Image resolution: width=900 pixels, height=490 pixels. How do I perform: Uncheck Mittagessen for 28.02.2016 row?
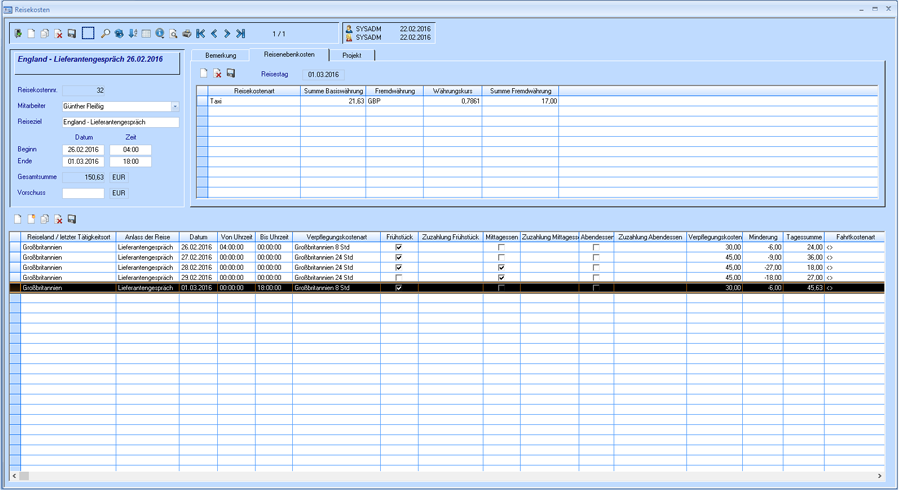click(501, 267)
